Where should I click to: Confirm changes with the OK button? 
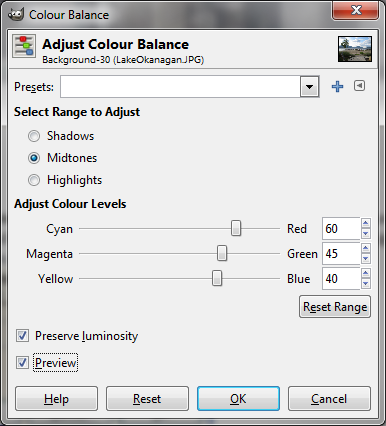point(238,399)
